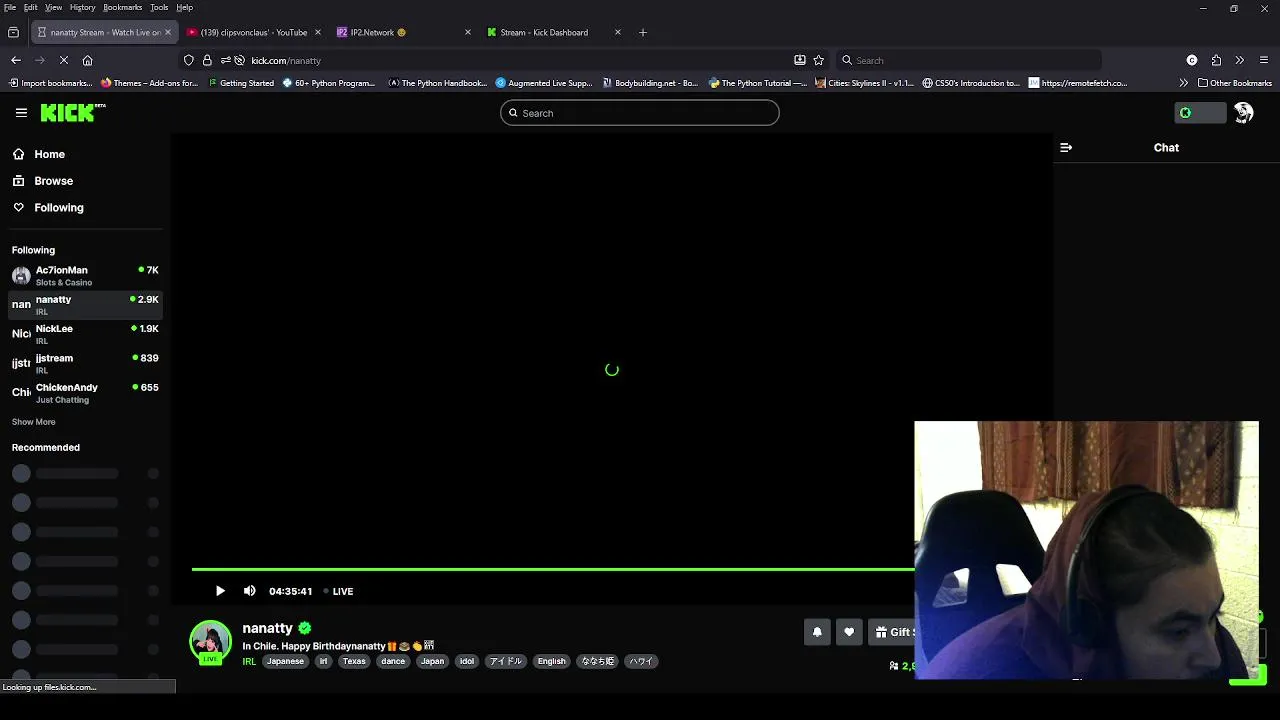Select the Japanese stream tag
This screenshot has width=1280, height=720.
coord(285,661)
